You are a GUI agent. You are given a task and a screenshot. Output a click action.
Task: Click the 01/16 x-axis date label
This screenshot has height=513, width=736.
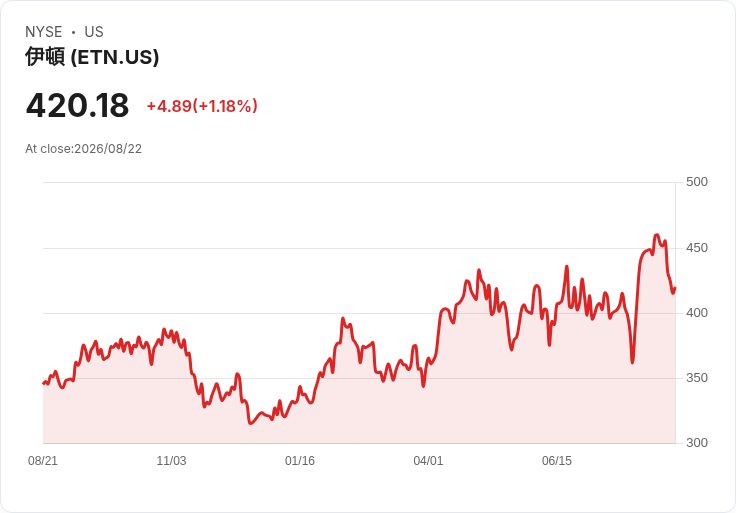point(300,461)
